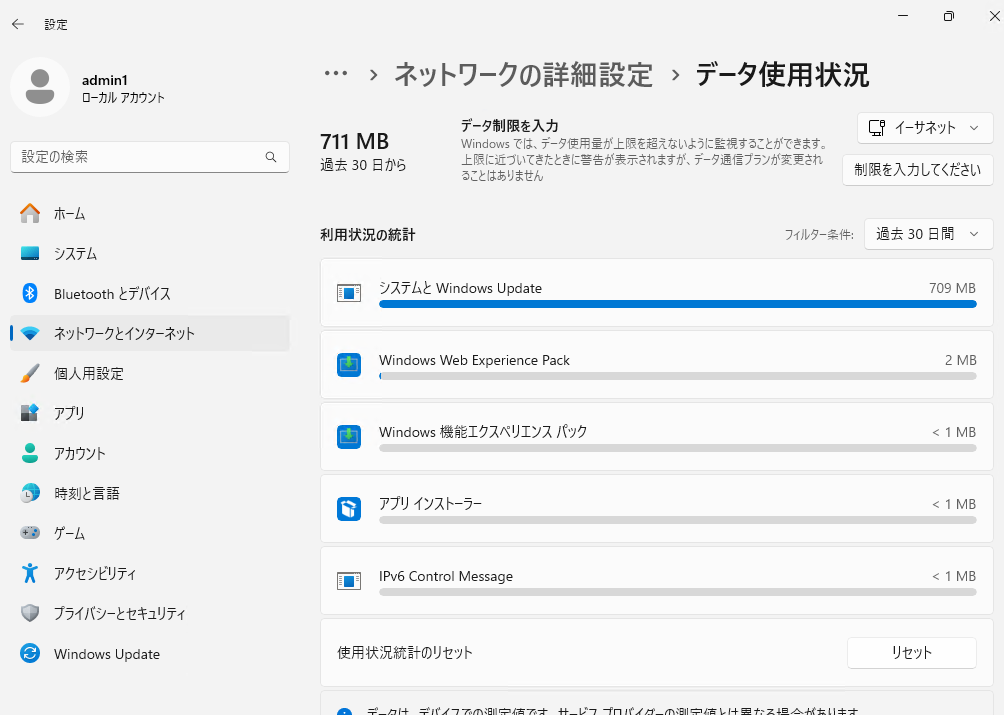Click the アカウント person icon
The image size is (1004, 715).
(30, 453)
